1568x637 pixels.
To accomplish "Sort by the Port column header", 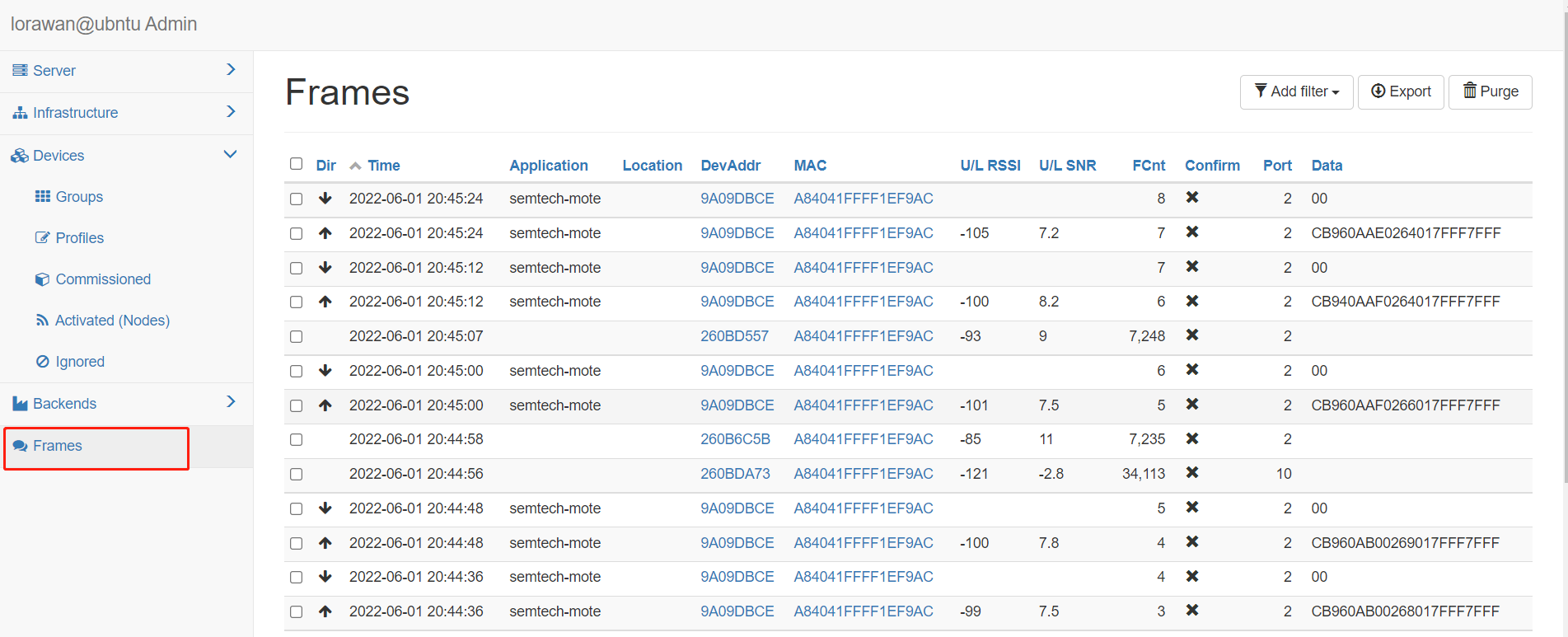I will tap(1277, 166).
